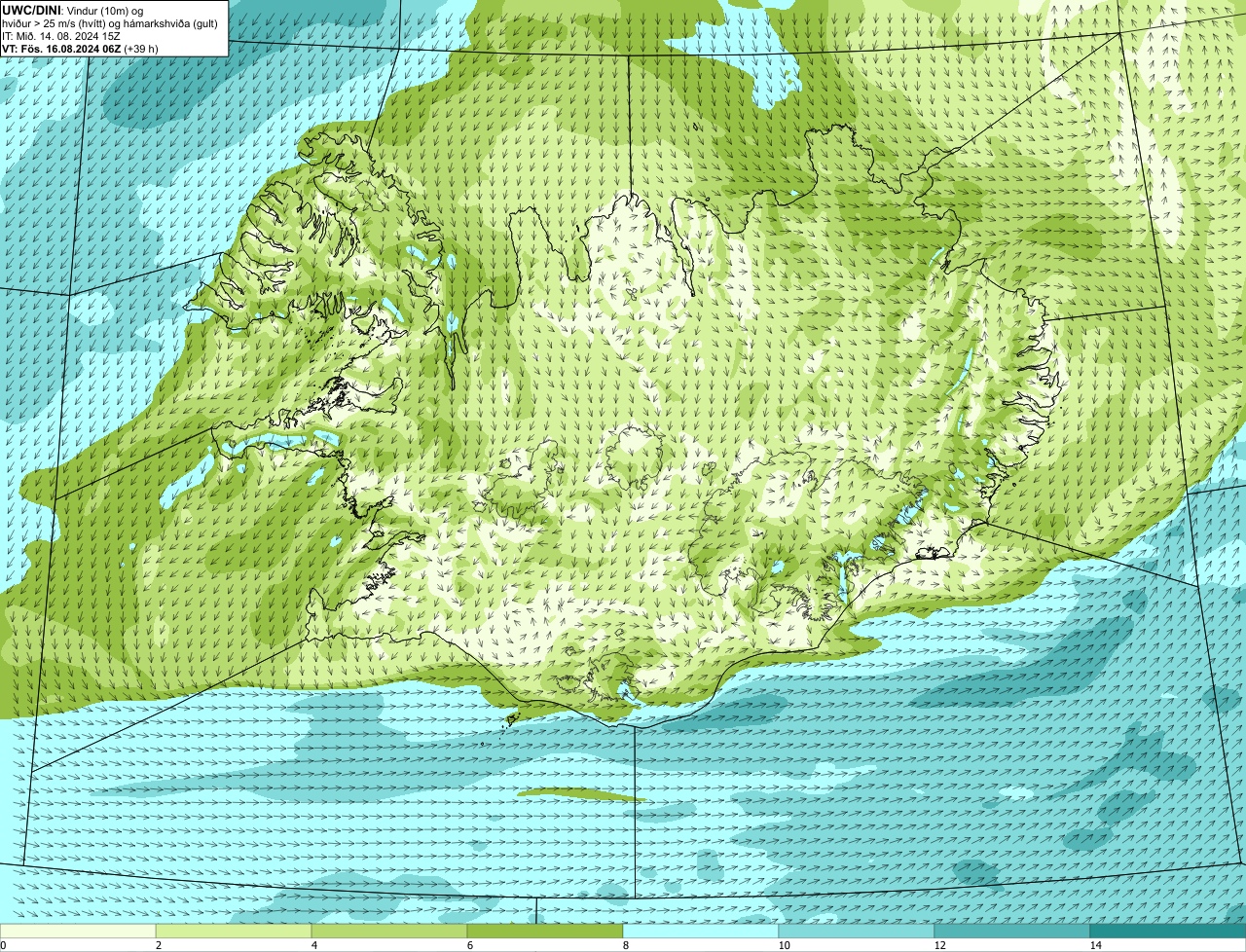Click the 6–8 m/s olive green legend swatch
Image resolution: width=1246 pixels, height=952 pixels.
(545, 931)
